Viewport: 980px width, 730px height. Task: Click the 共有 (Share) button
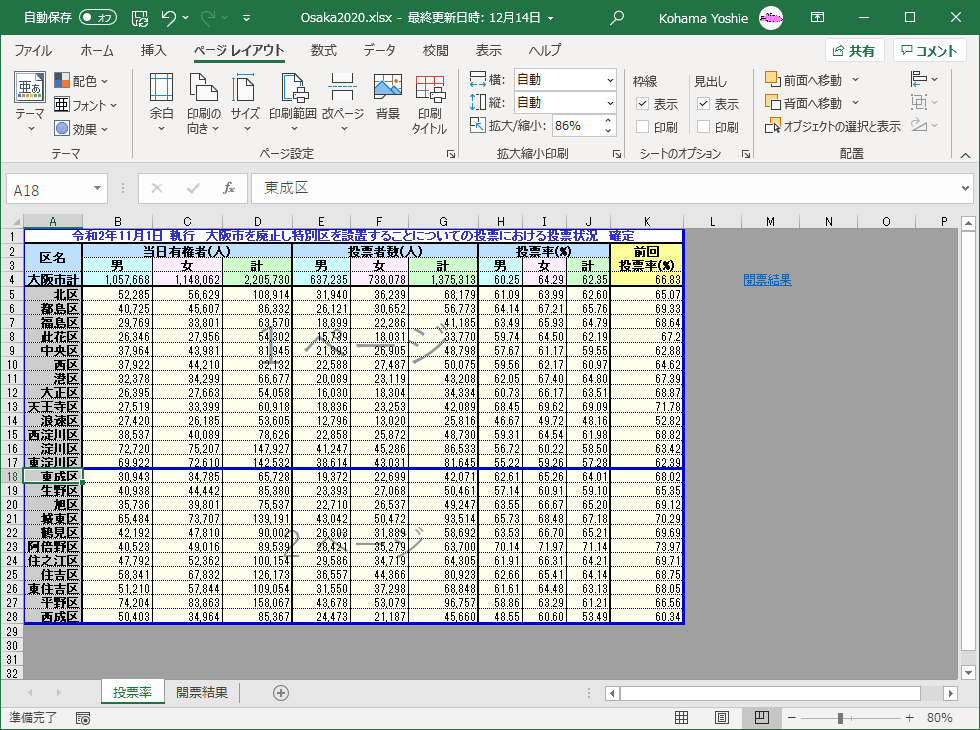pyautogui.click(x=853, y=51)
